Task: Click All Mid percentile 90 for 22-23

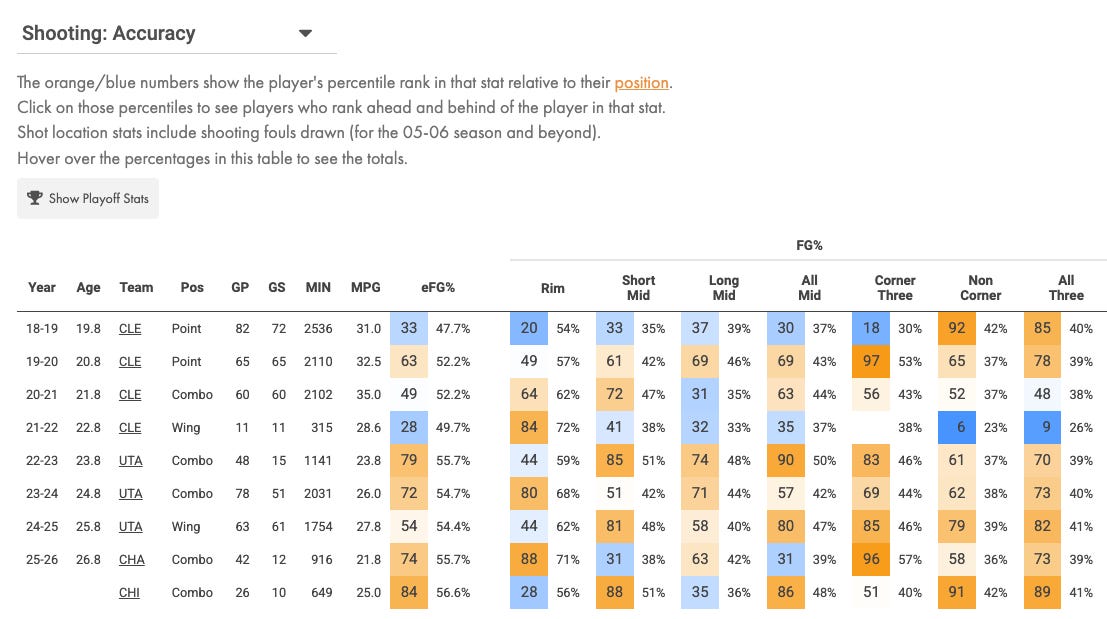Action: pyautogui.click(x=786, y=460)
